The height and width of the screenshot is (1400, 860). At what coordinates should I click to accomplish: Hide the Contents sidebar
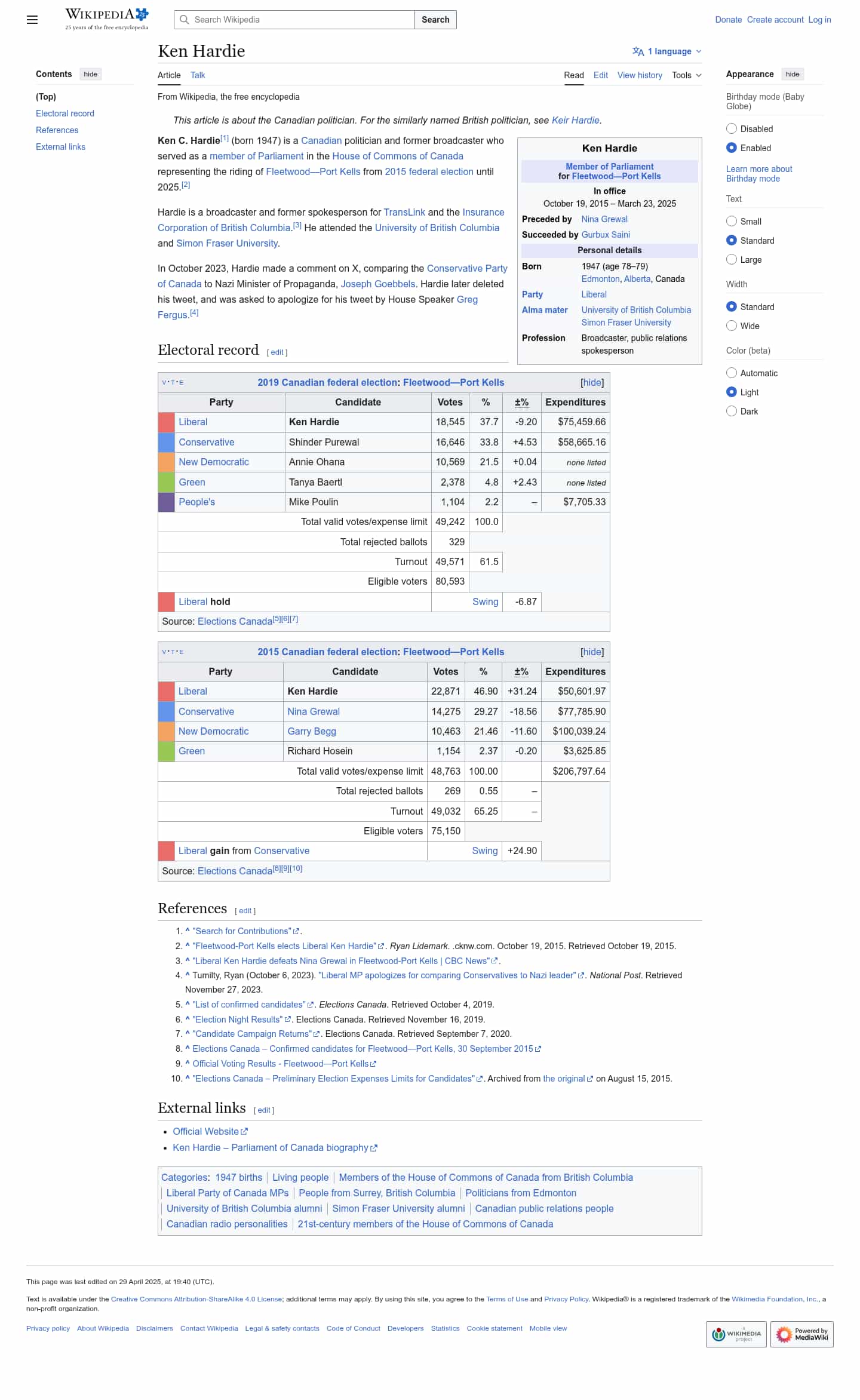[x=91, y=74]
